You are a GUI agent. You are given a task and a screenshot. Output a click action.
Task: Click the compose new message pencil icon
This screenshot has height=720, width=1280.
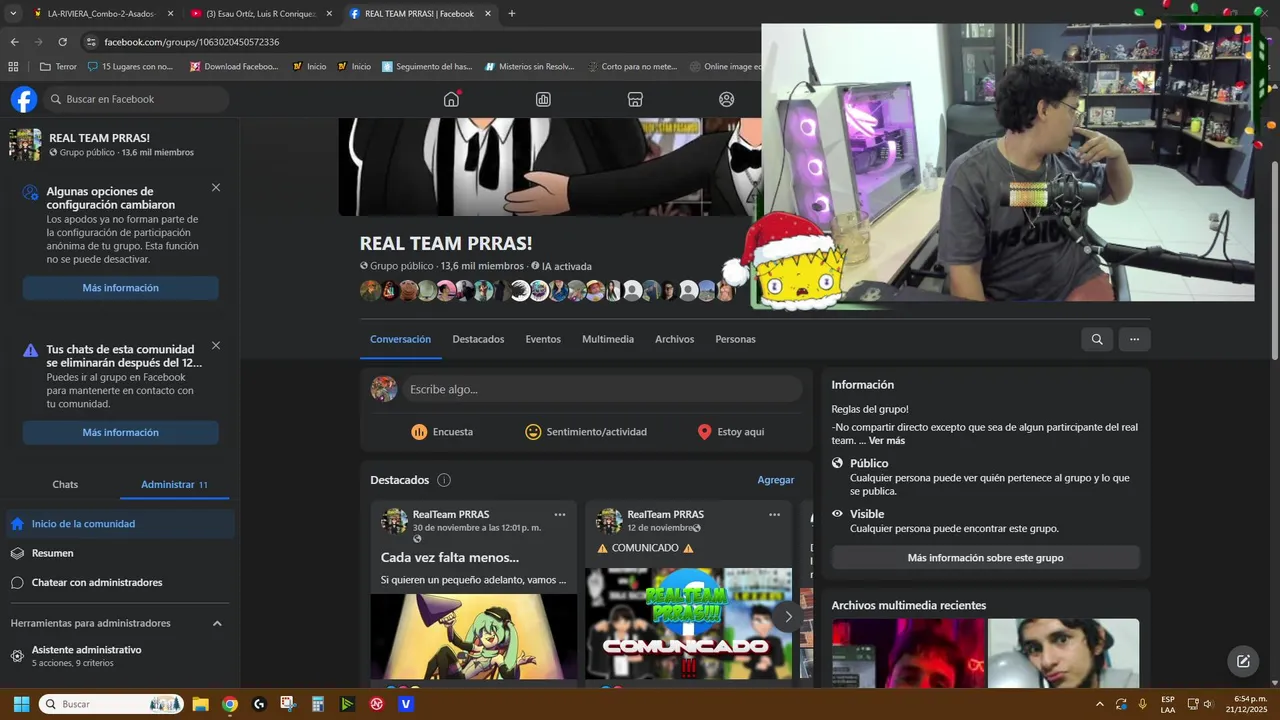(1243, 661)
